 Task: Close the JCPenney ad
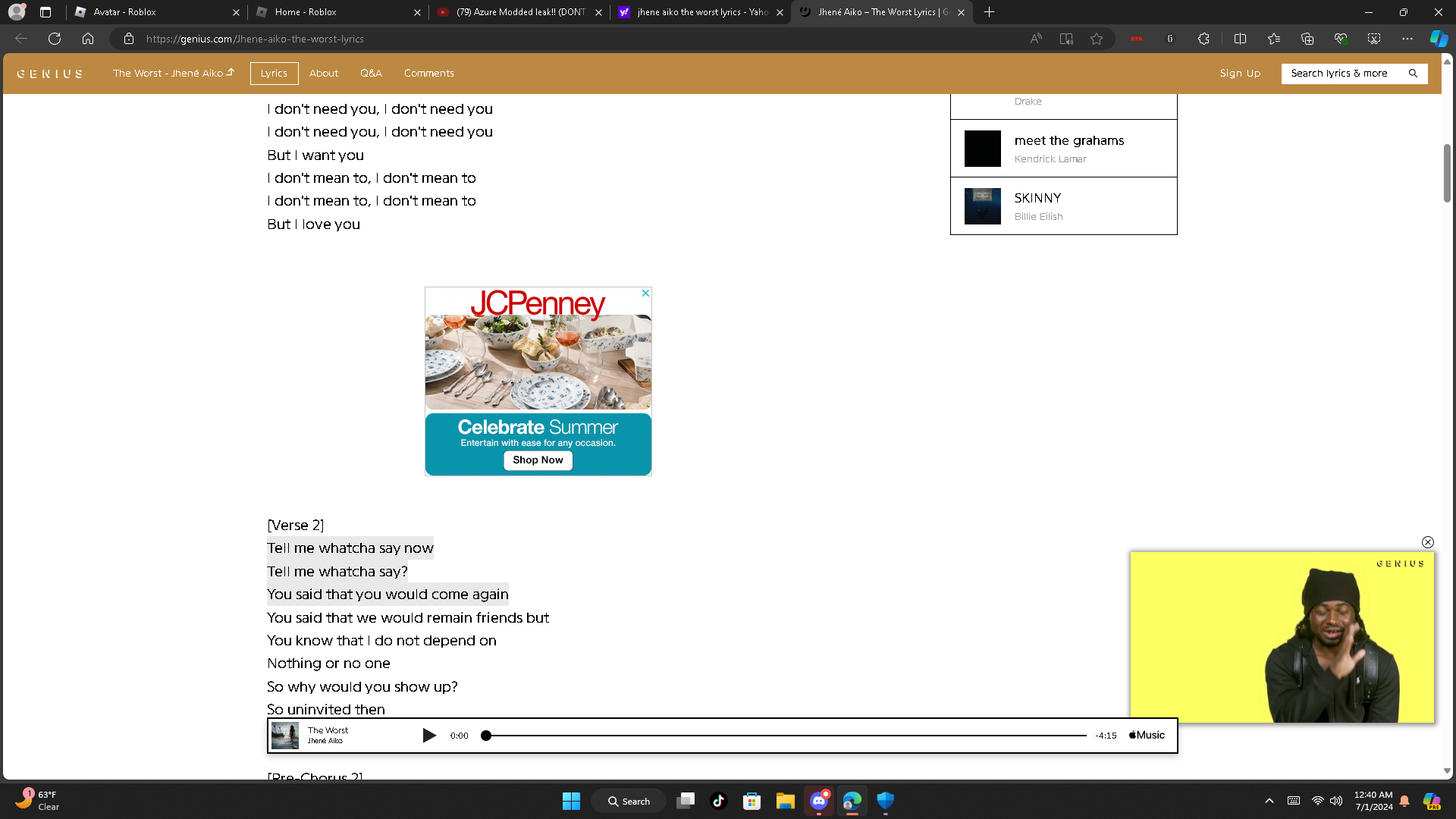(645, 293)
